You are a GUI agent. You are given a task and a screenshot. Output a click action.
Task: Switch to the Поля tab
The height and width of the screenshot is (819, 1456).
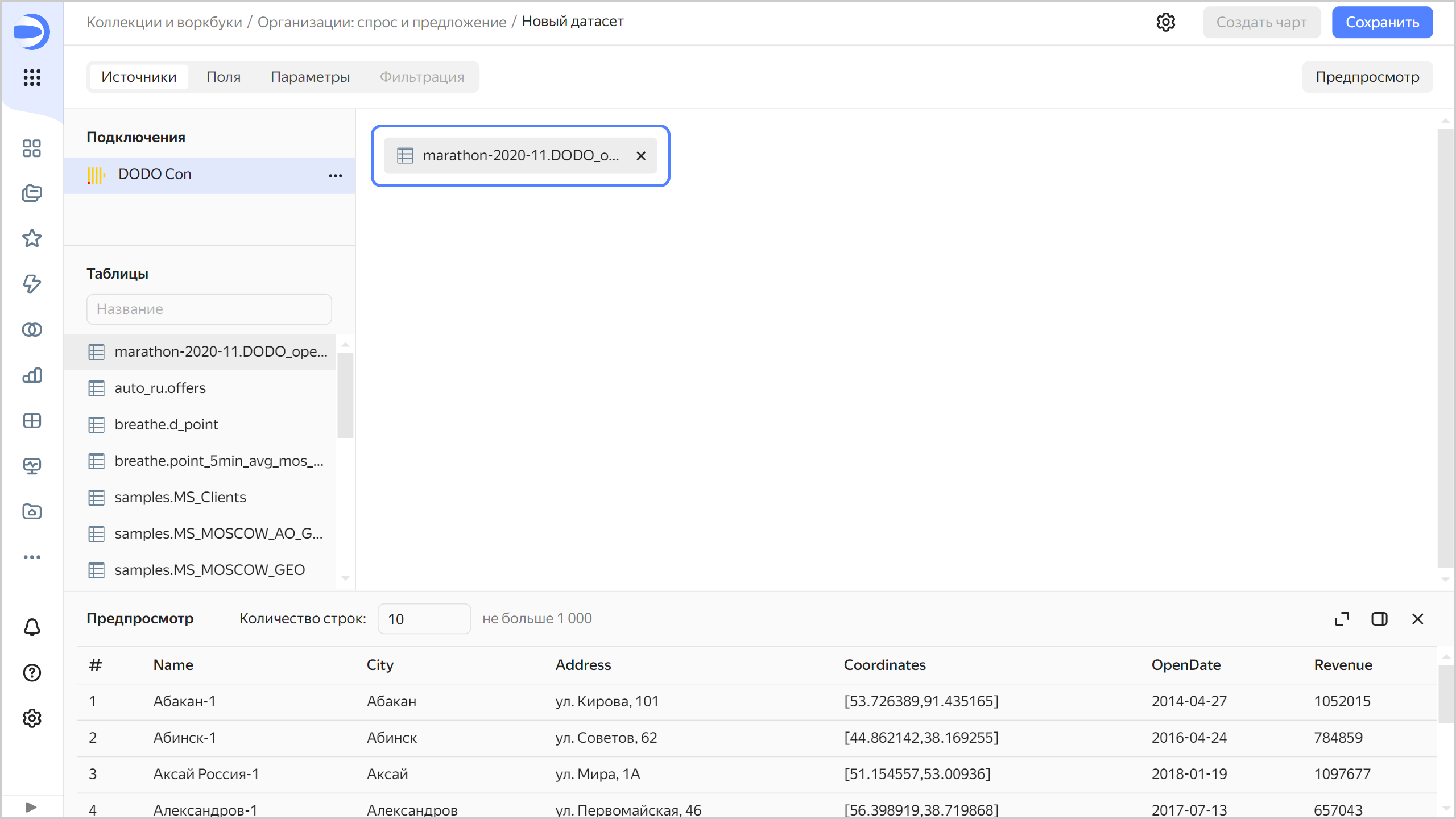click(x=224, y=77)
